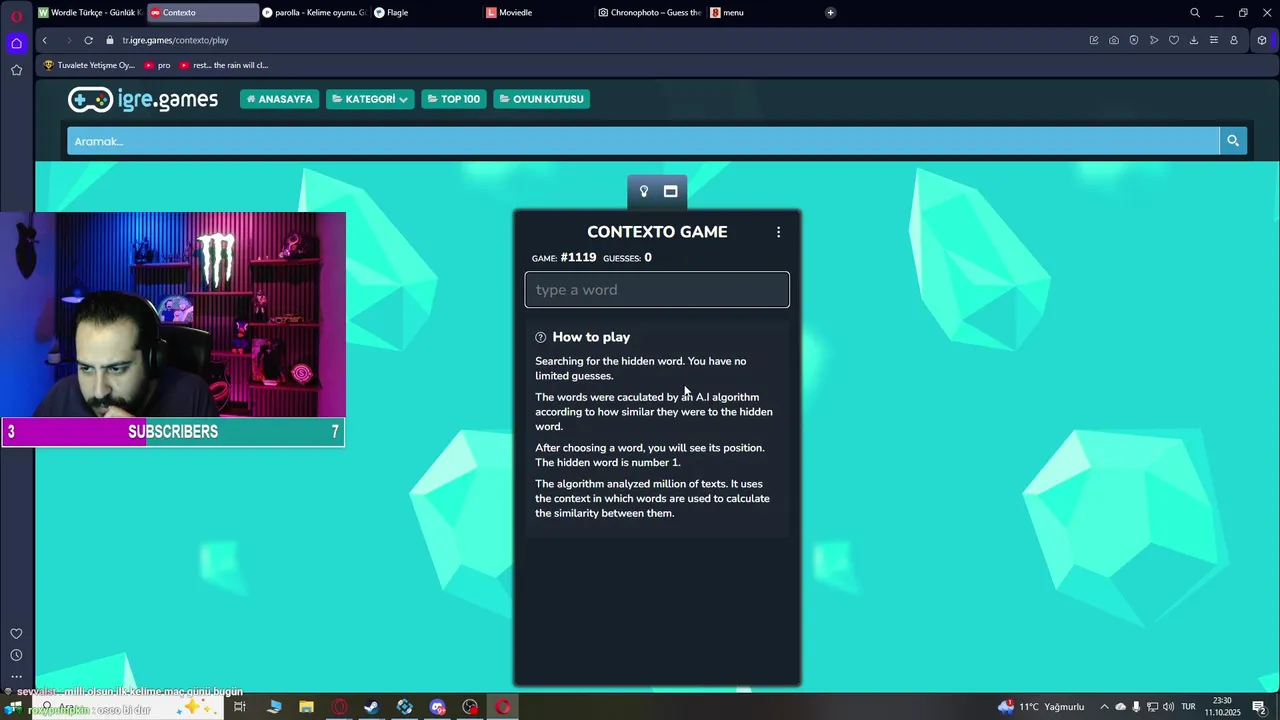Viewport: 1280px width, 720px height.
Task: Click the cube extensions icon
Action: pos(1262,40)
